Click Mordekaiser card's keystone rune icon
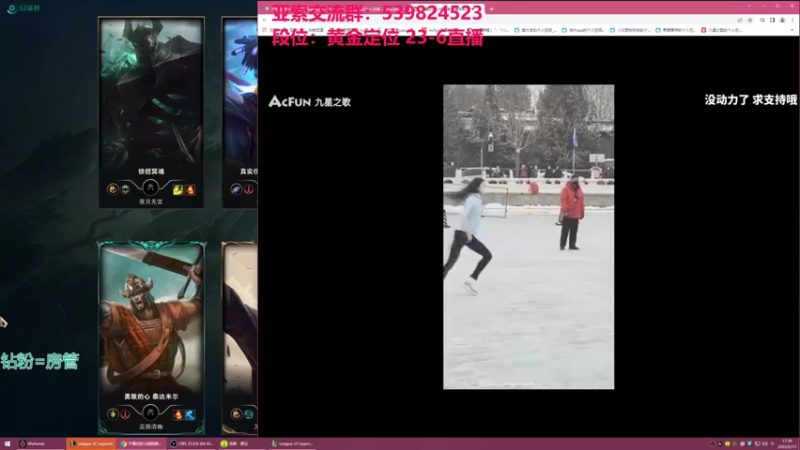The height and width of the screenshot is (450, 800). point(113,189)
